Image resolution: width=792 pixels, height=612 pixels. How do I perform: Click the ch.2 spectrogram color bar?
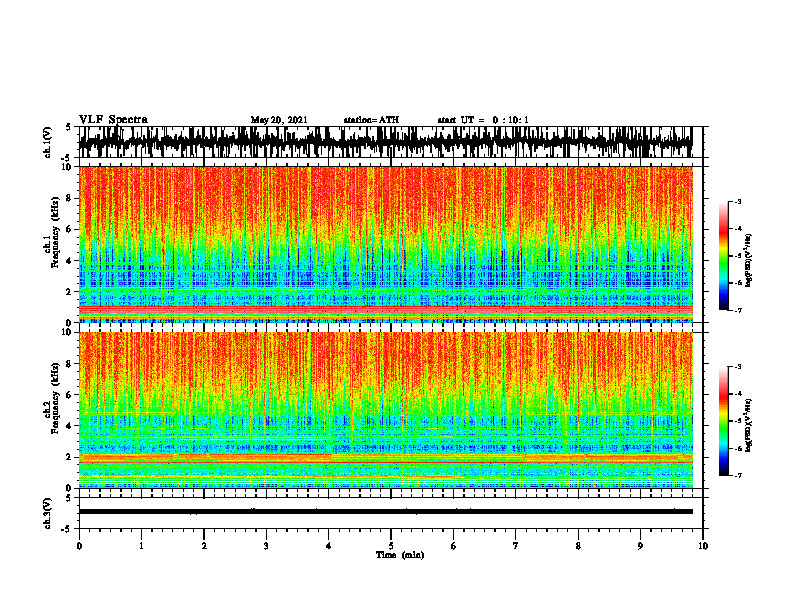[723, 421]
